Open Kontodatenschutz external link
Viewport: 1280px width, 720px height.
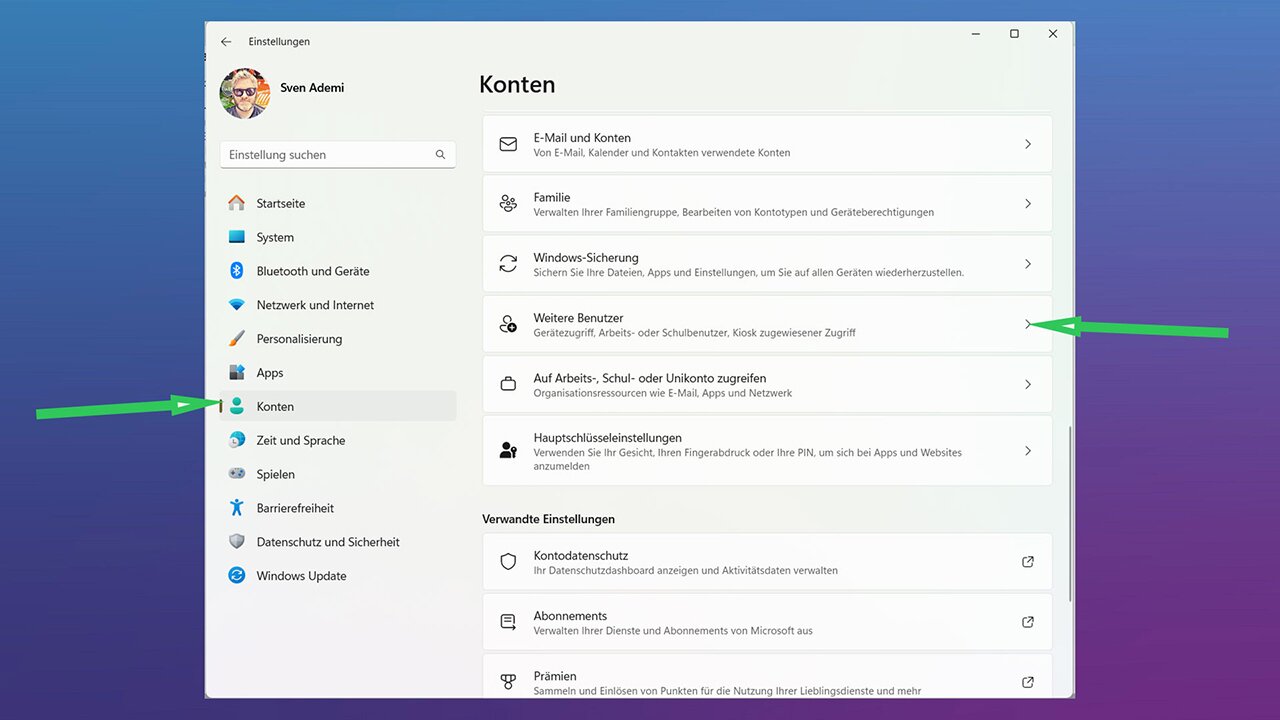1027,562
